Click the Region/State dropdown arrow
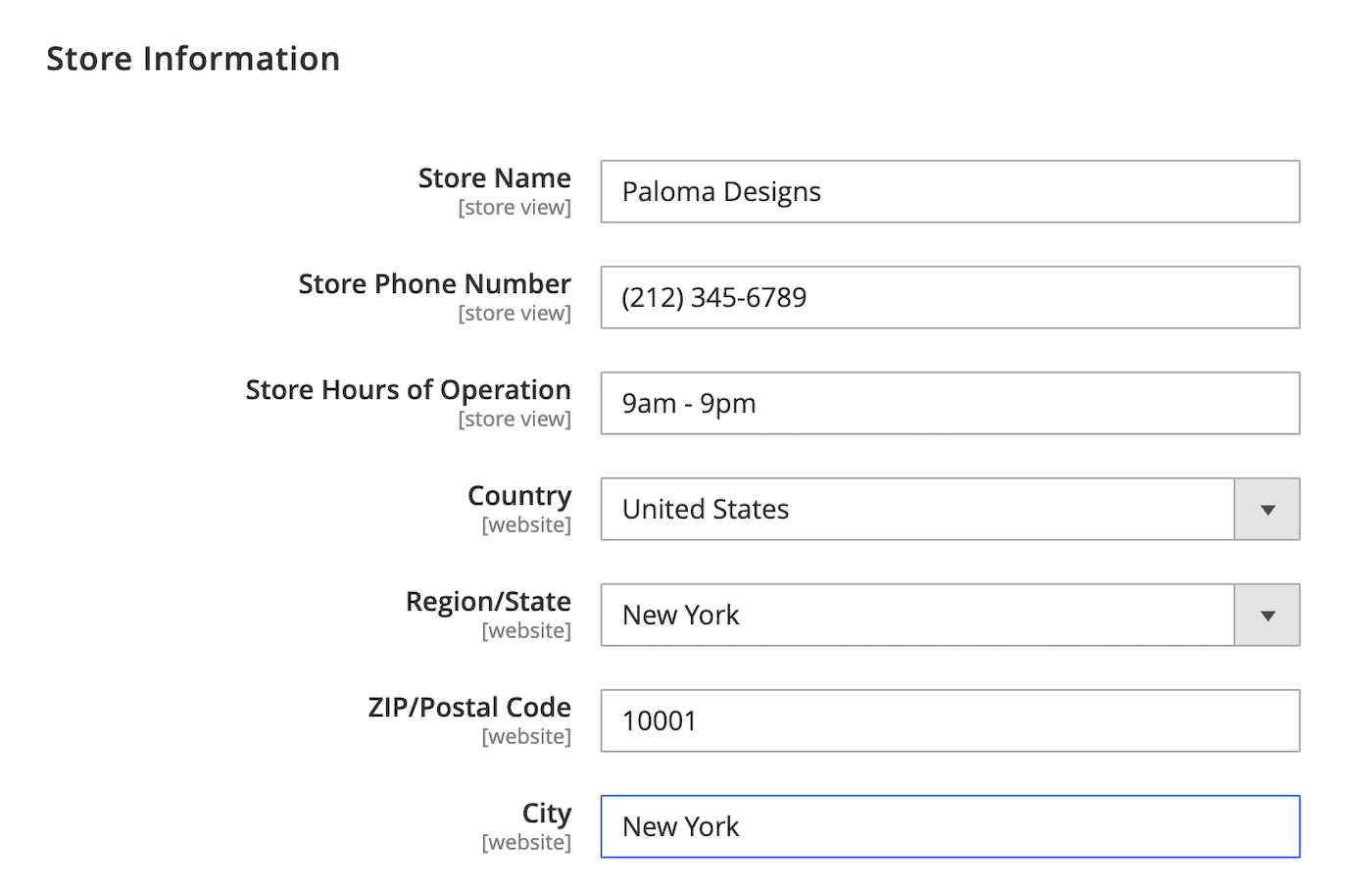The width and height of the screenshot is (1372, 891). (1267, 615)
